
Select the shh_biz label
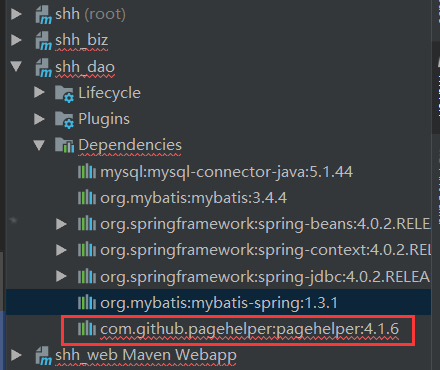coord(81,41)
